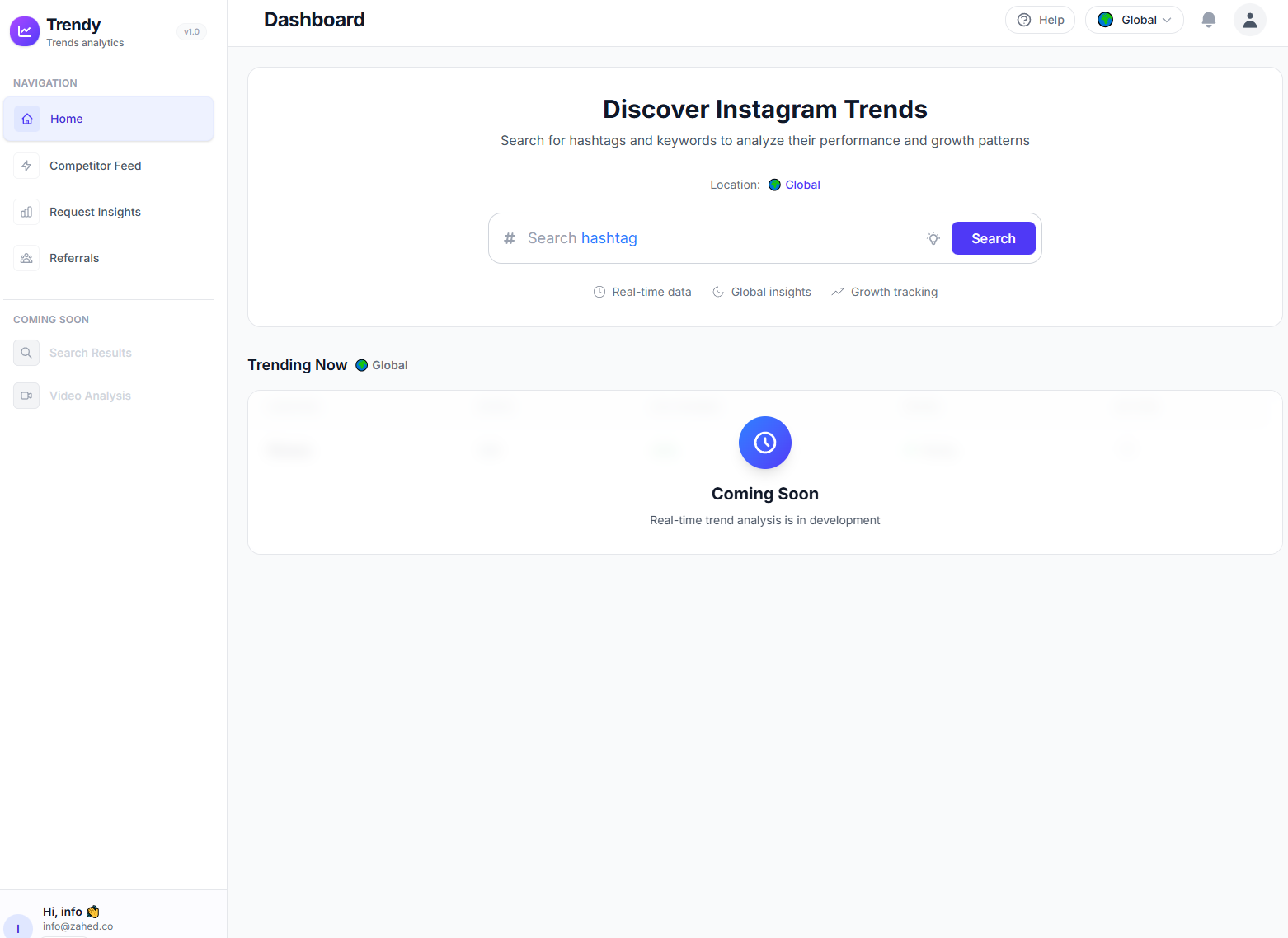Open the notifications bell
Viewport: 1288px width, 938px height.
(x=1208, y=20)
